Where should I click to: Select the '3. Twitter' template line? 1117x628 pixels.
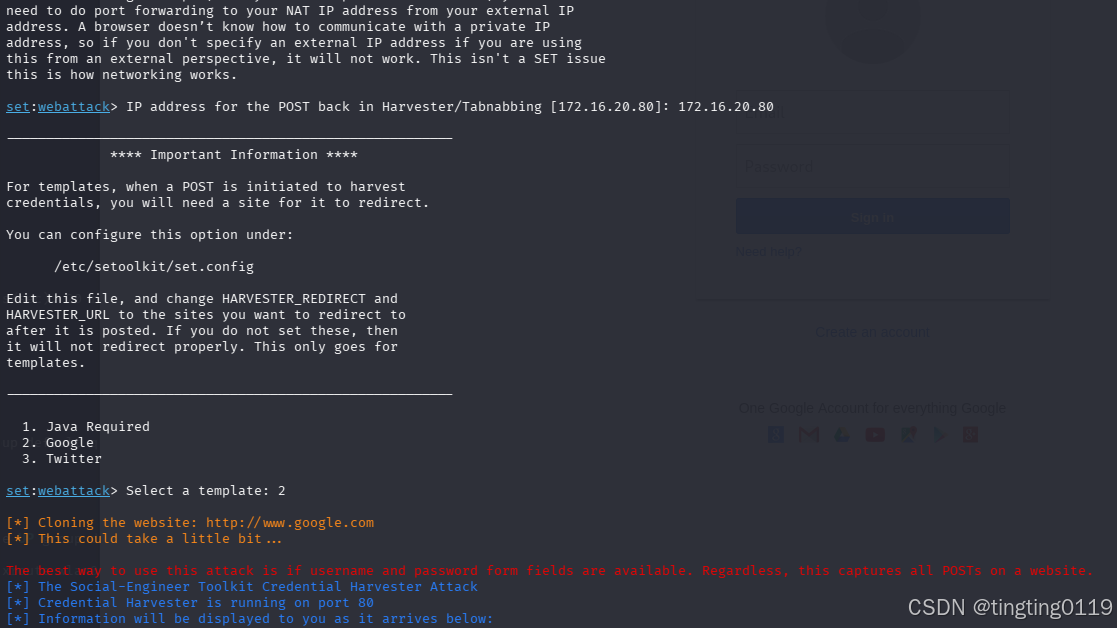coord(62,459)
